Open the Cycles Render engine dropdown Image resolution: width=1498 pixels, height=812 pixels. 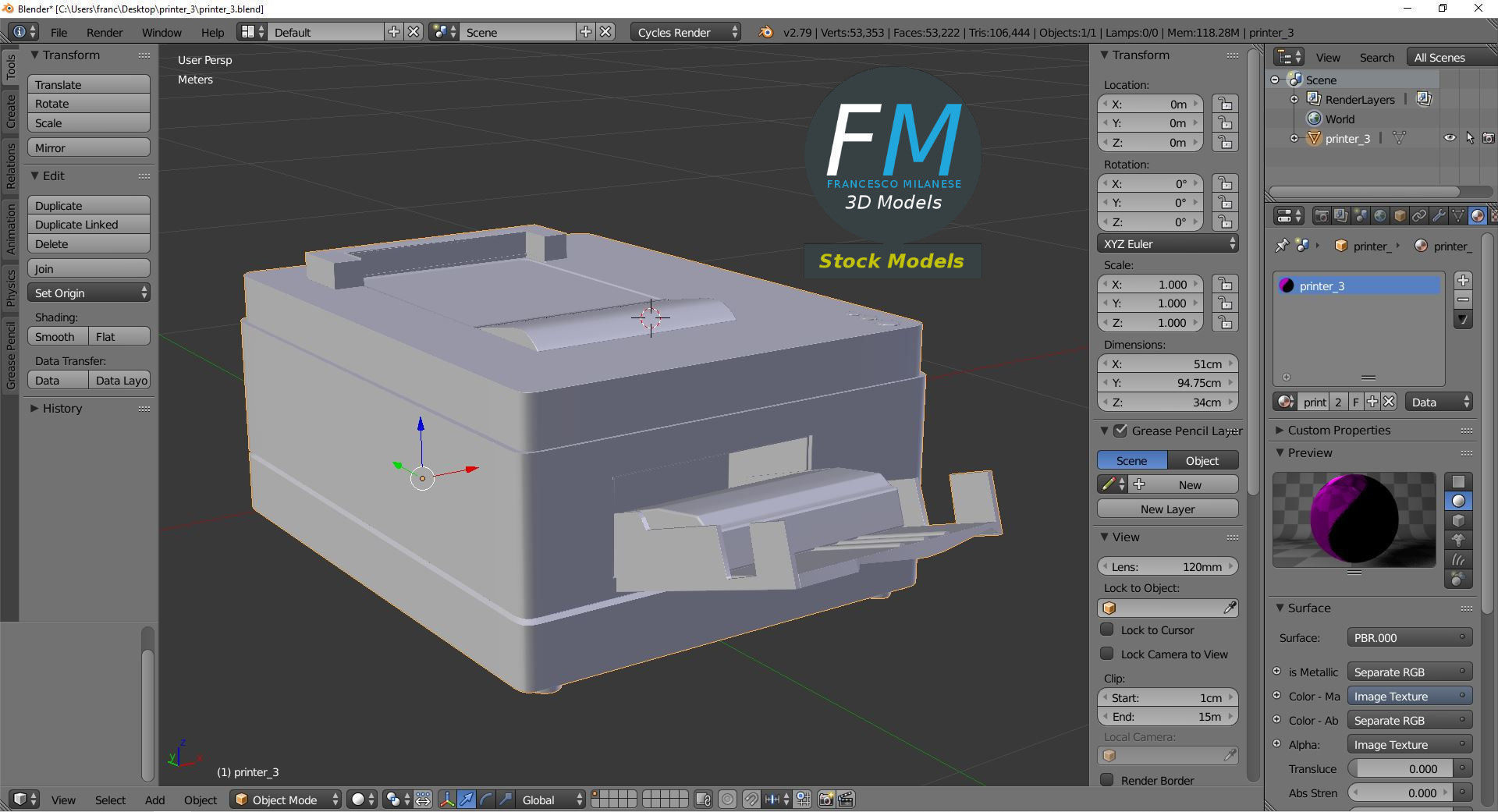687,32
